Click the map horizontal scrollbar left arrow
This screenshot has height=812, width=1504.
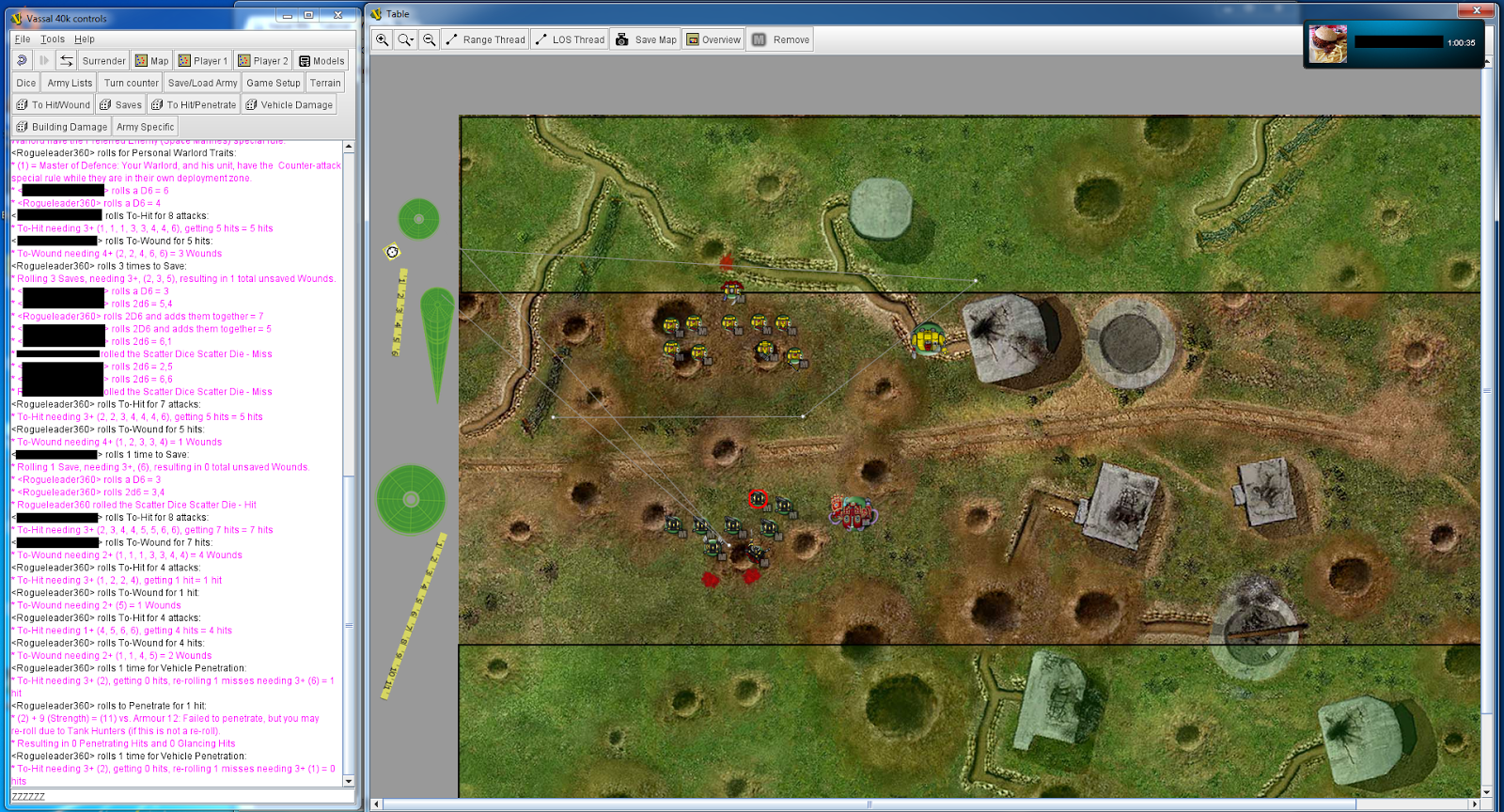[x=377, y=804]
